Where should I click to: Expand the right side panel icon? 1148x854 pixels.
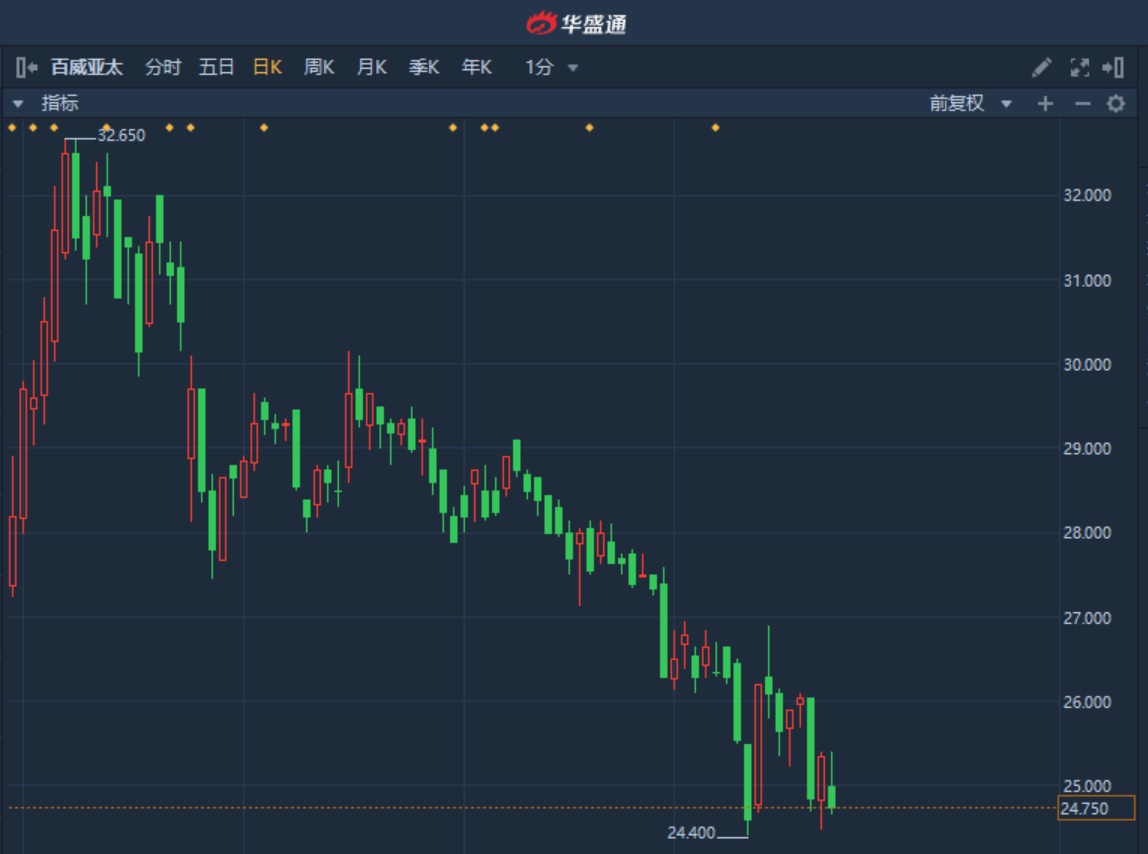coord(1113,68)
